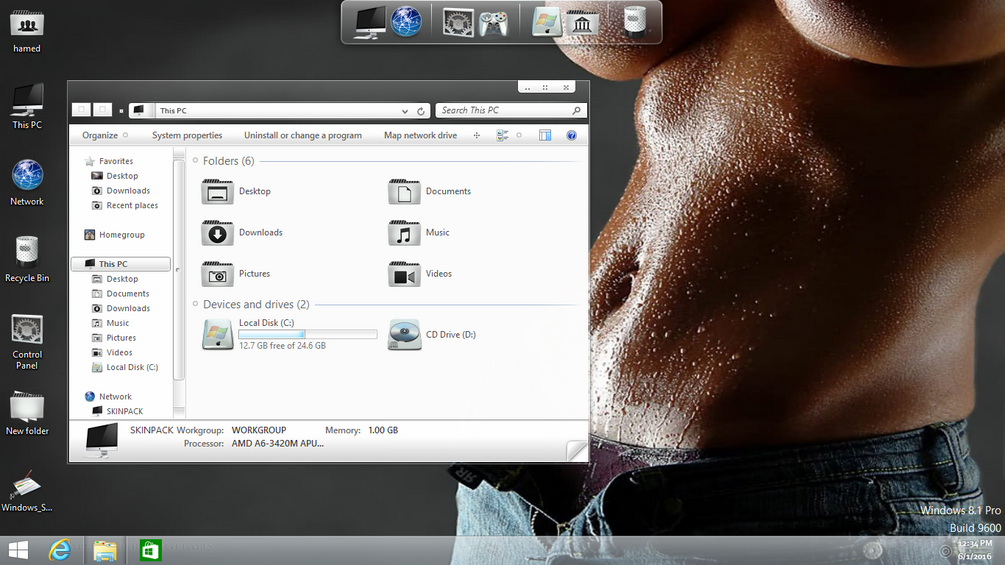Open address bar history dropdown arrow
Image resolution: width=1005 pixels, height=565 pixels.
pos(404,111)
